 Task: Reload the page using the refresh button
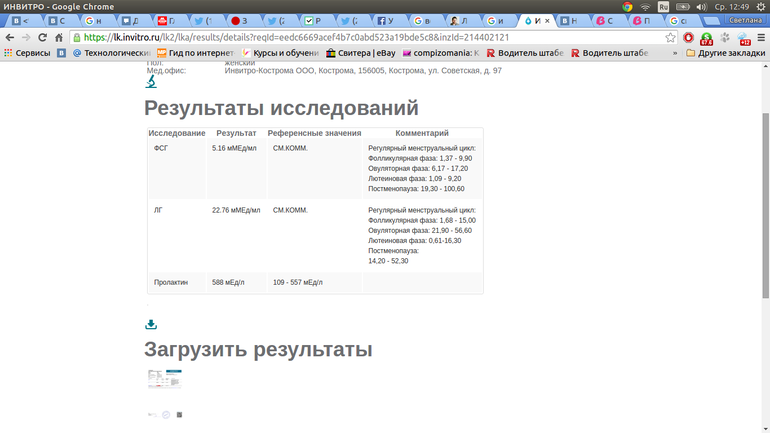click(42, 37)
